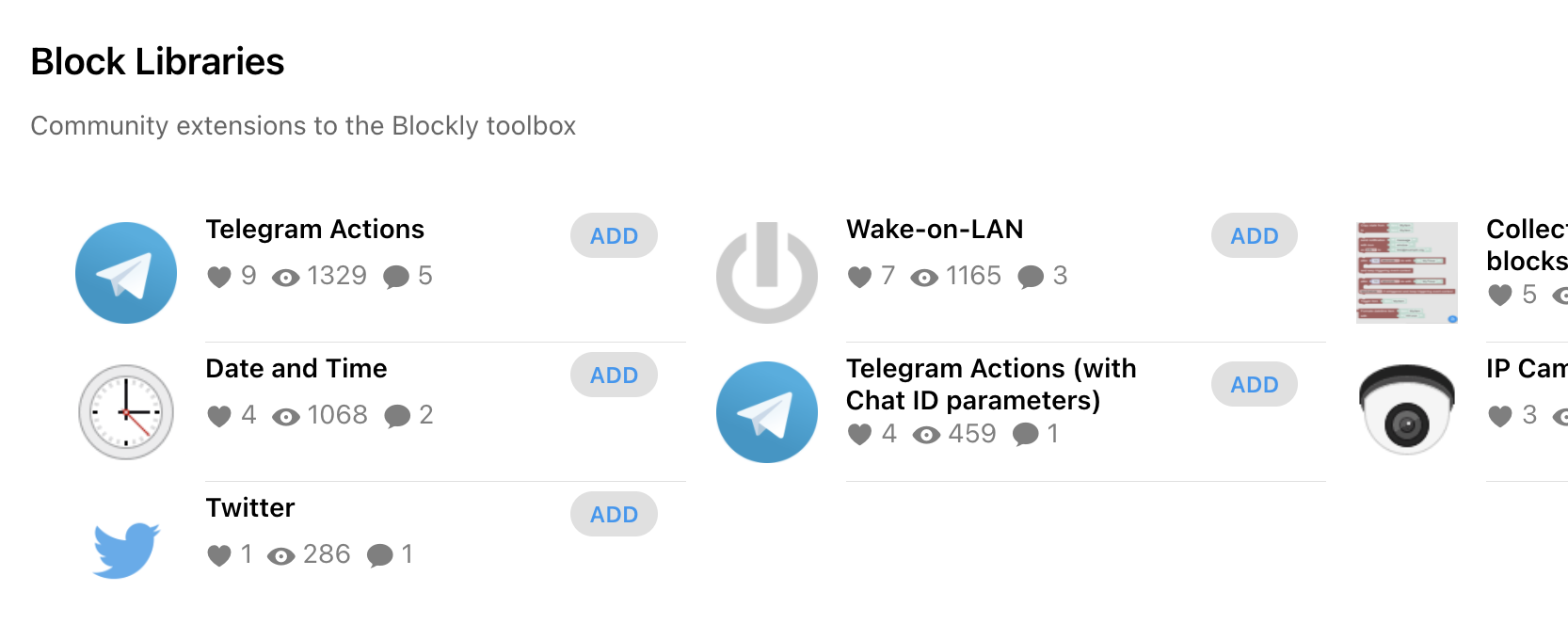Click the Telegram Actions paper plane icon

(126, 273)
